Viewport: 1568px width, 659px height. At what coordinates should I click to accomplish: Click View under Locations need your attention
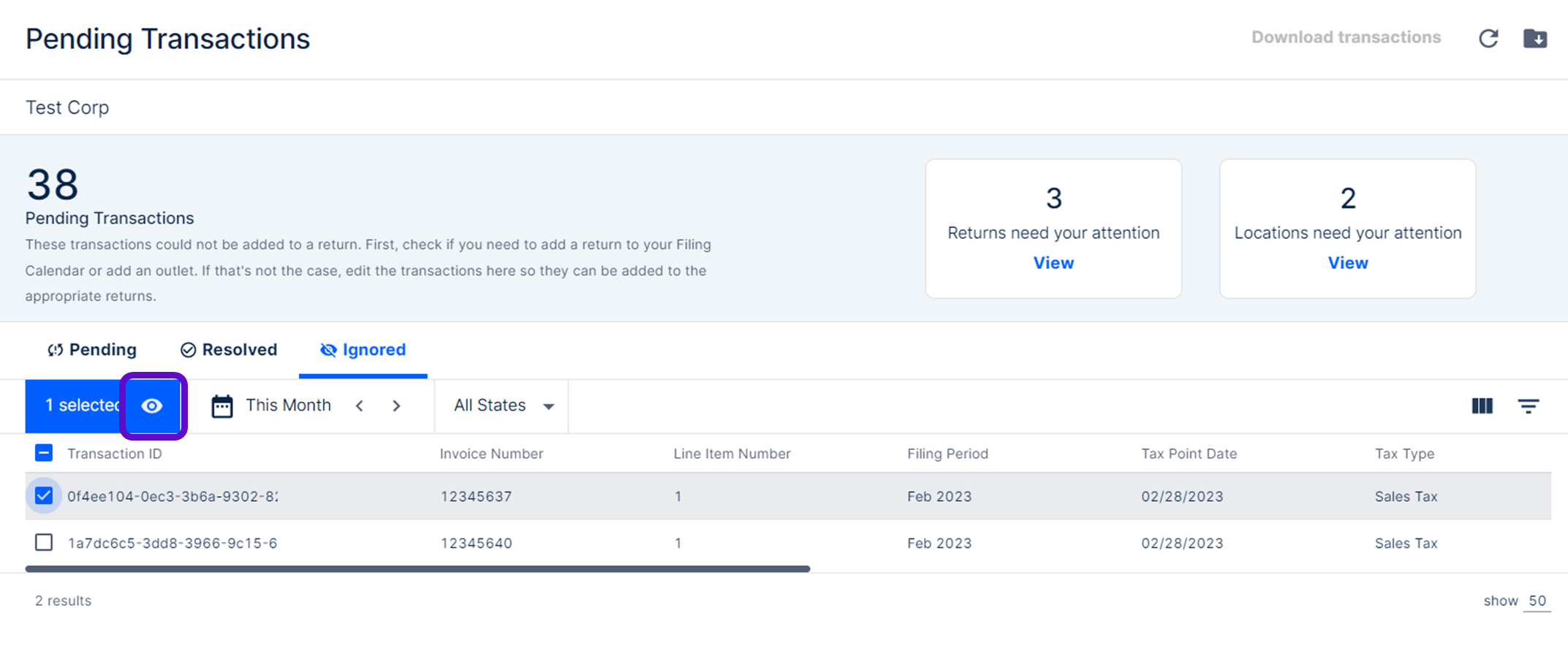pos(1347,263)
